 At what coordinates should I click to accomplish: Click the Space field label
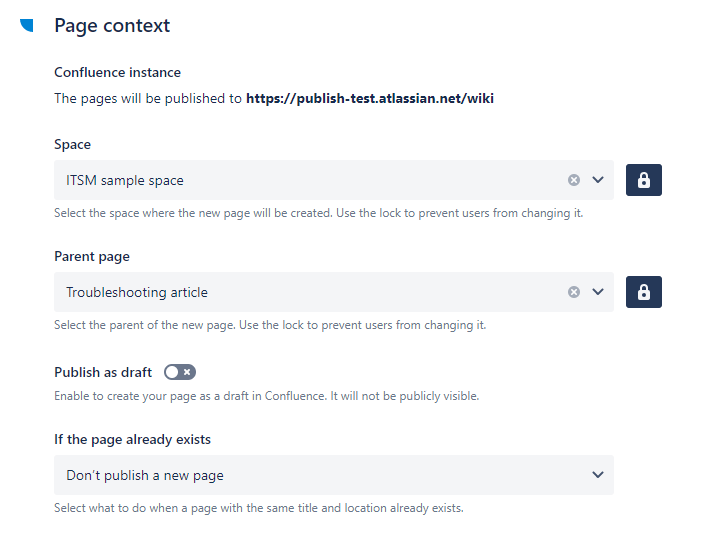pyautogui.click(x=72, y=144)
